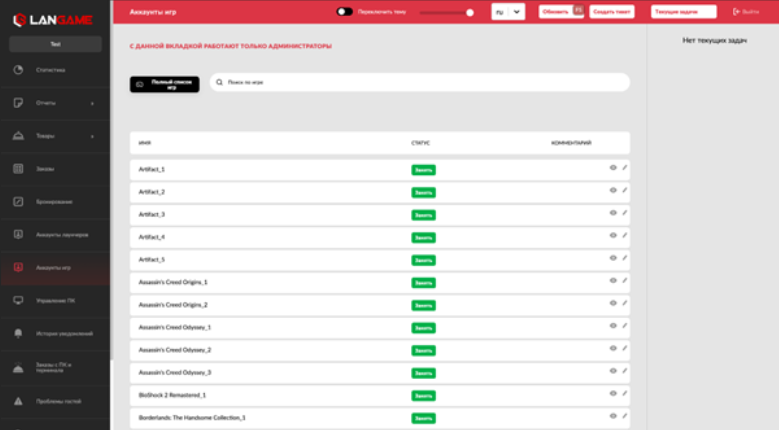Toggle the eye icon for Artifact_3
The image size is (779, 430).
[613, 213]
